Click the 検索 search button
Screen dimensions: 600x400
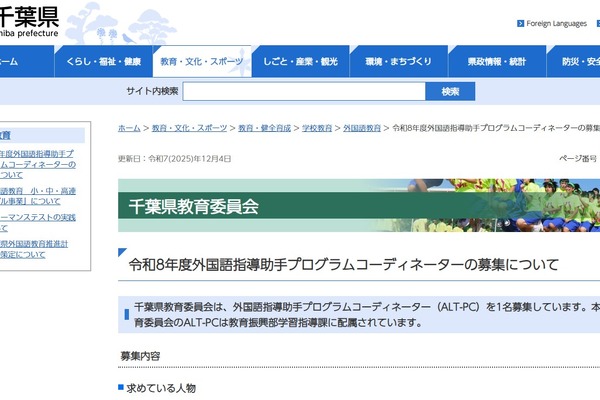(450, 91)
